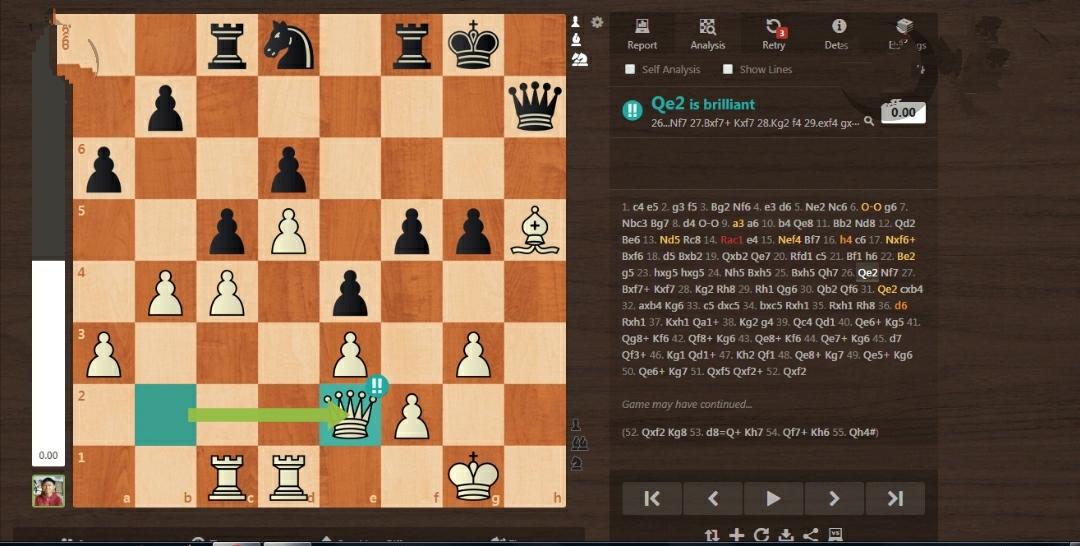The image size is (1080, 546).
Task: Go to move 9. a3 in the list
Action: coord(738,223)
